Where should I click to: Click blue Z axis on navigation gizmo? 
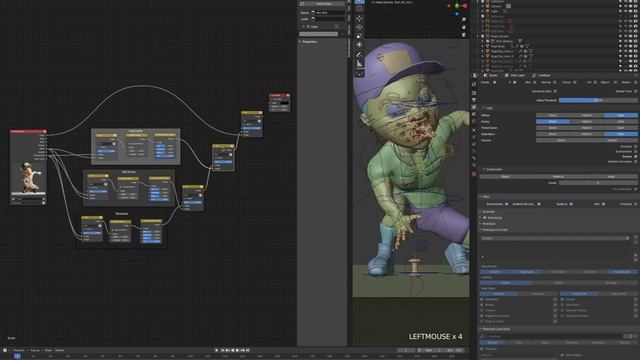click(x=457, y=13)
